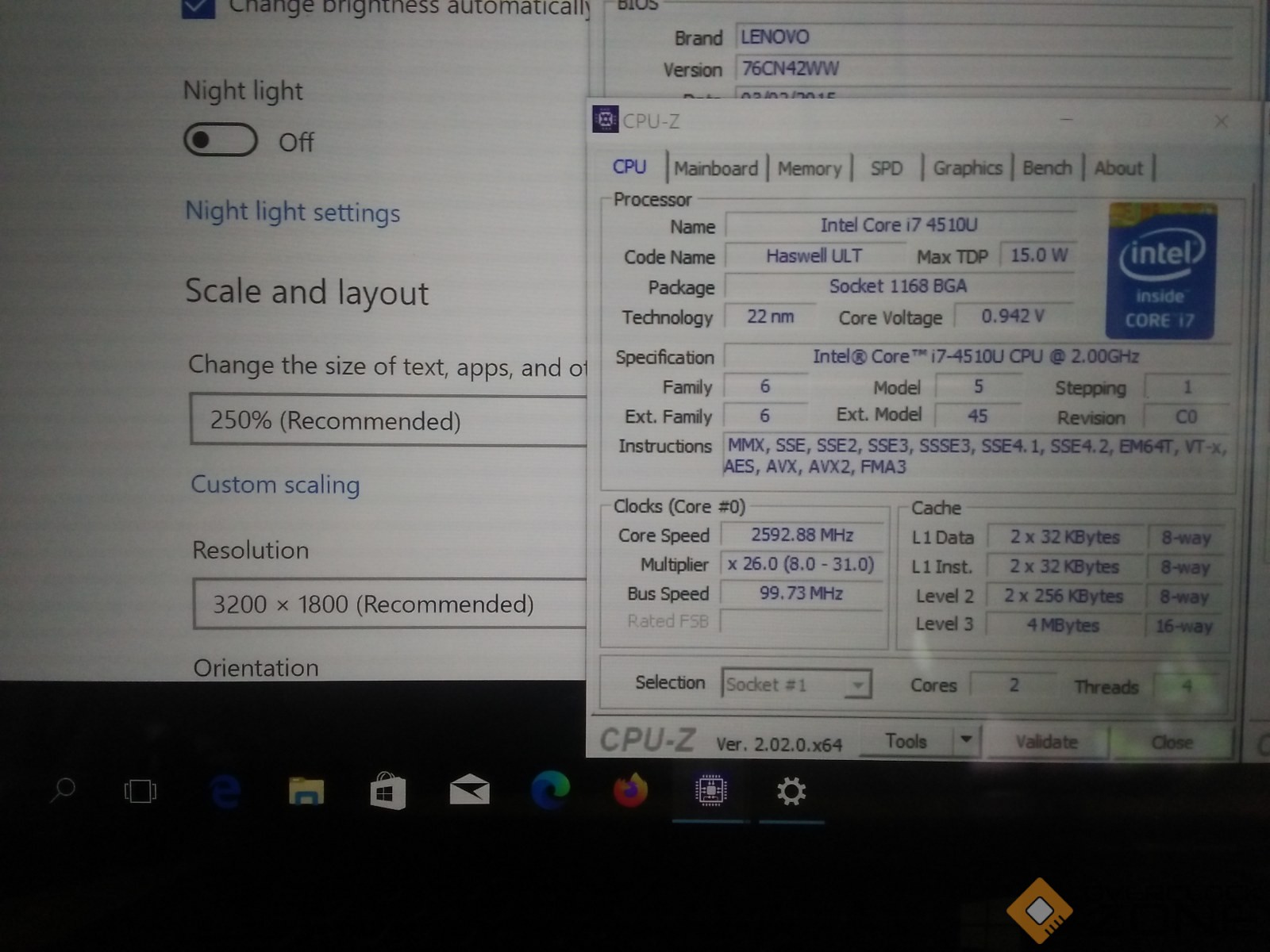Click the Level 3 cache value 4 MBytes
Screen dimensions: 1270x952
[x=1064, y=625]
